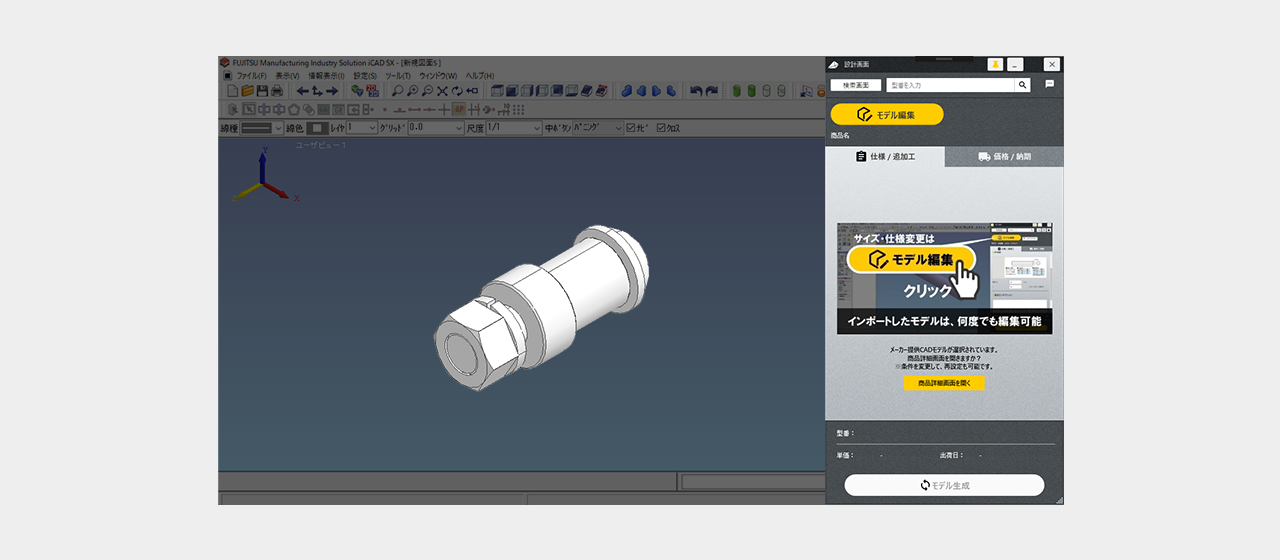Click the magnifier search icon in panel

click(1022, 86)
